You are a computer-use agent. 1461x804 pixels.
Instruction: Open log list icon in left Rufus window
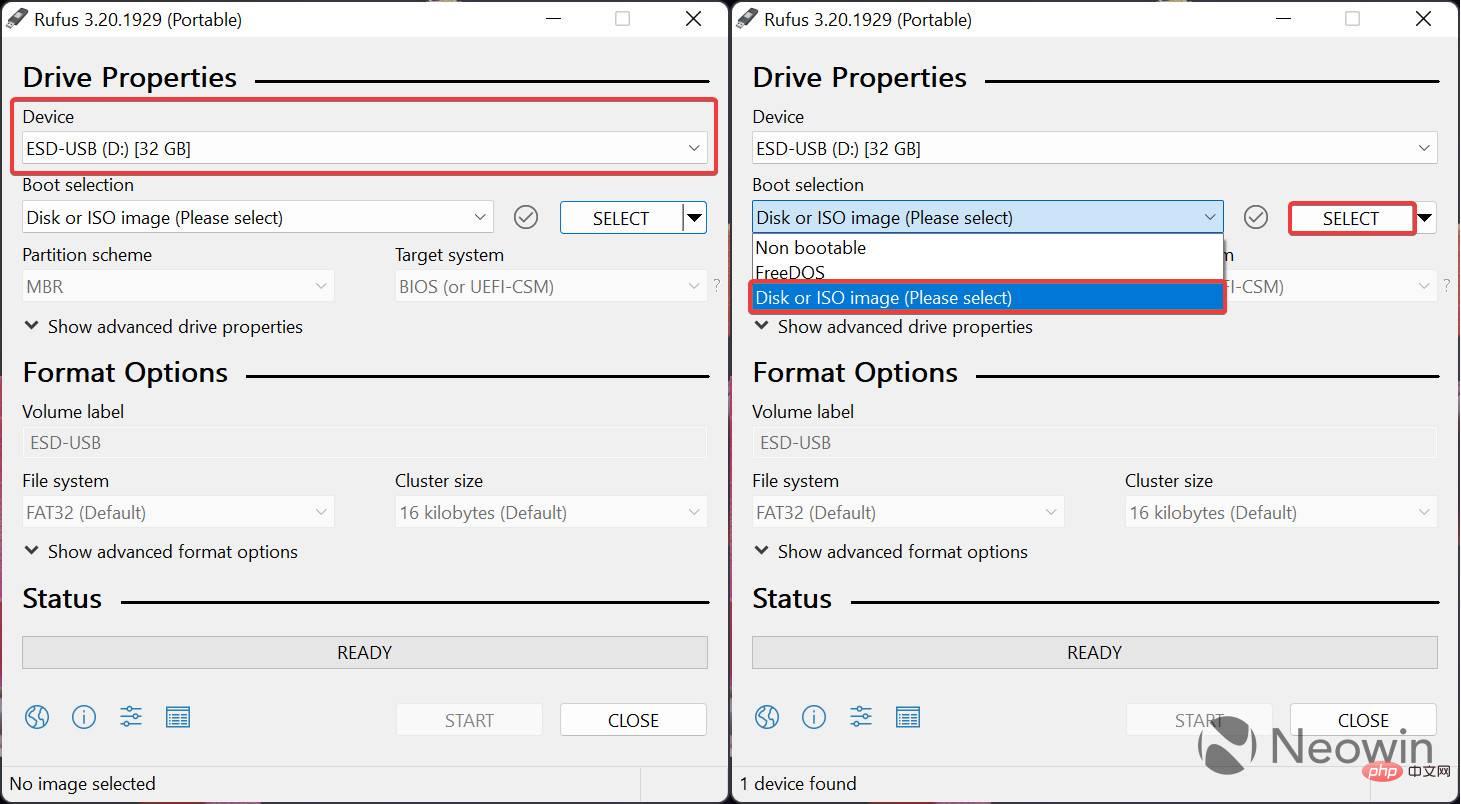[x=178, y=717]
